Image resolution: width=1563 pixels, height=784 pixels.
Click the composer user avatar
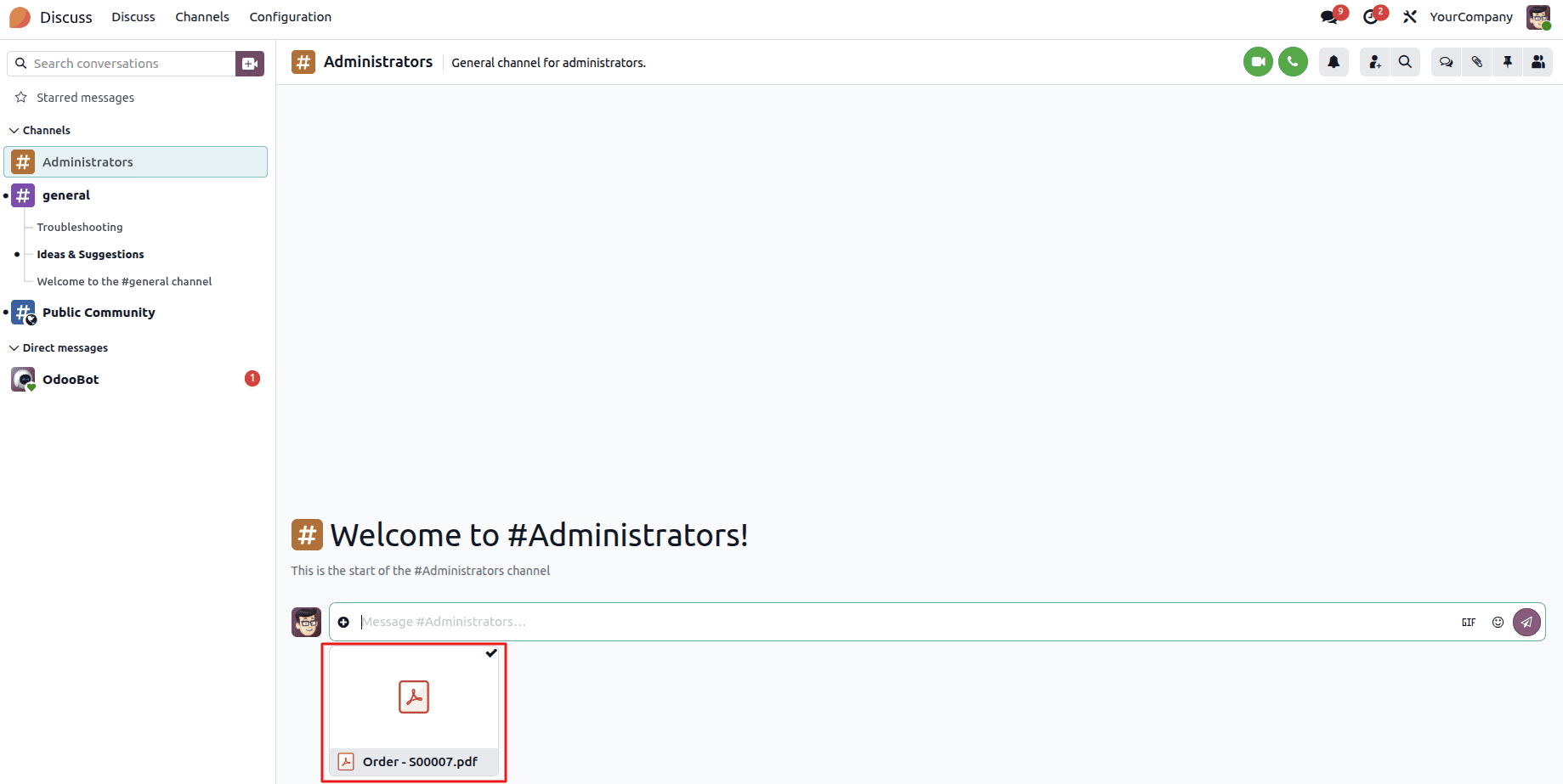[306, 623]
